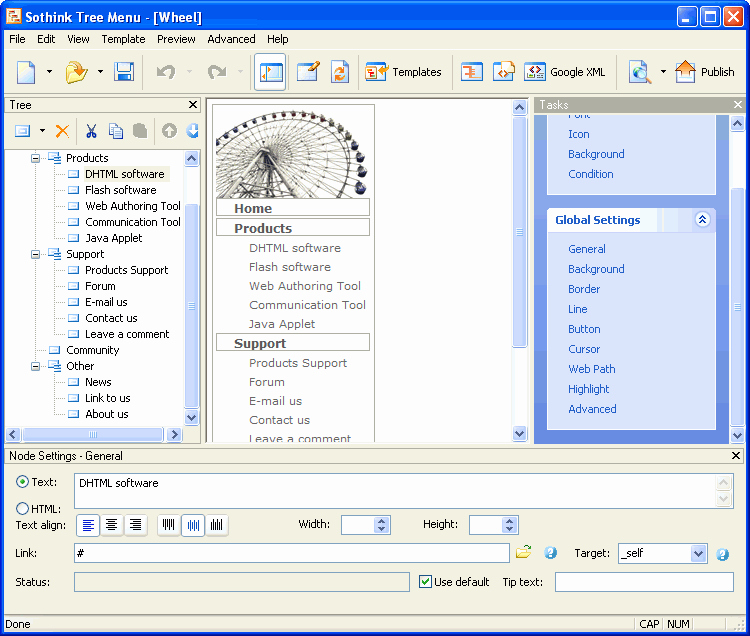Open the View menu
Image resolution: width=750 pixels, height=636 pixels.
coord(78,39)
